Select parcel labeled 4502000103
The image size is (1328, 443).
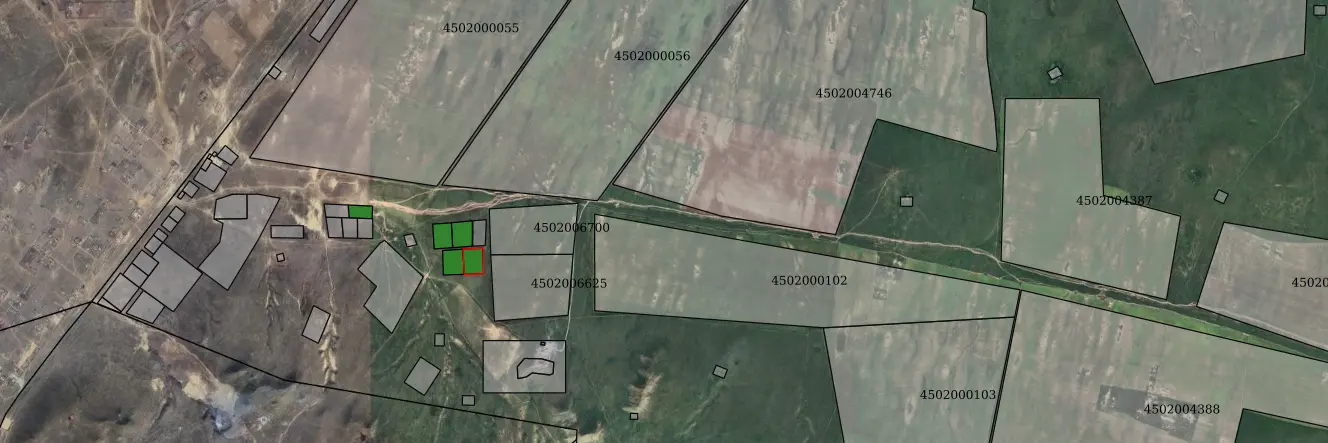[957, 395]
